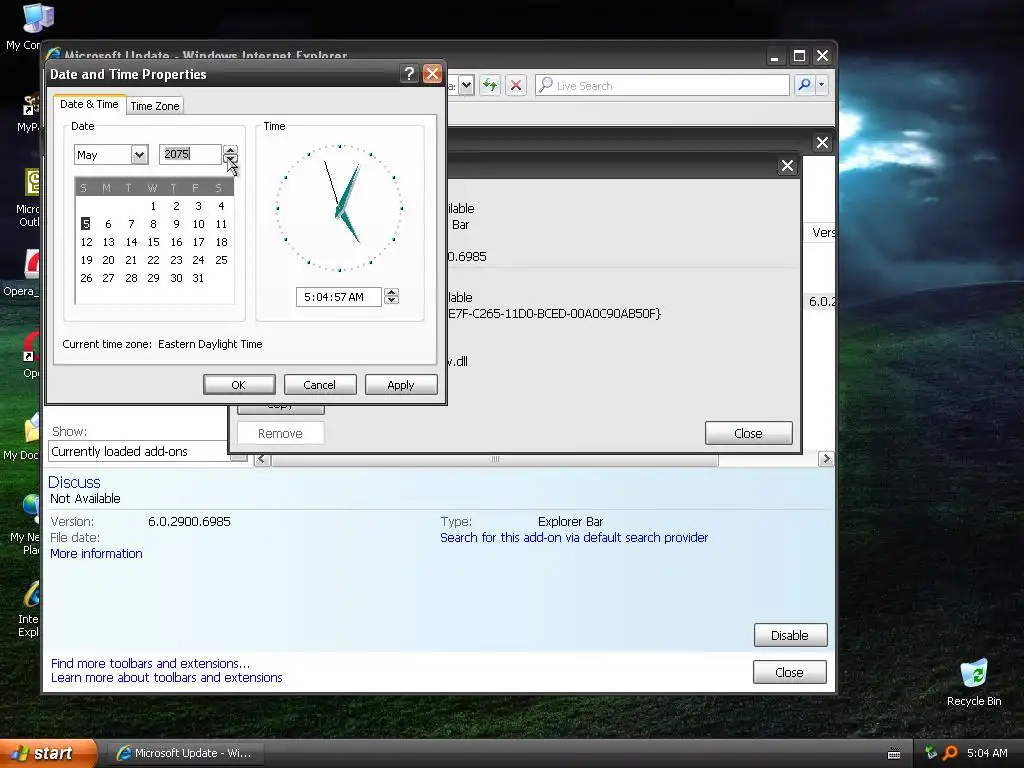Open the Show dropdown with Currently loaded add-ons

pyautogui.click(x=148, y=452)
